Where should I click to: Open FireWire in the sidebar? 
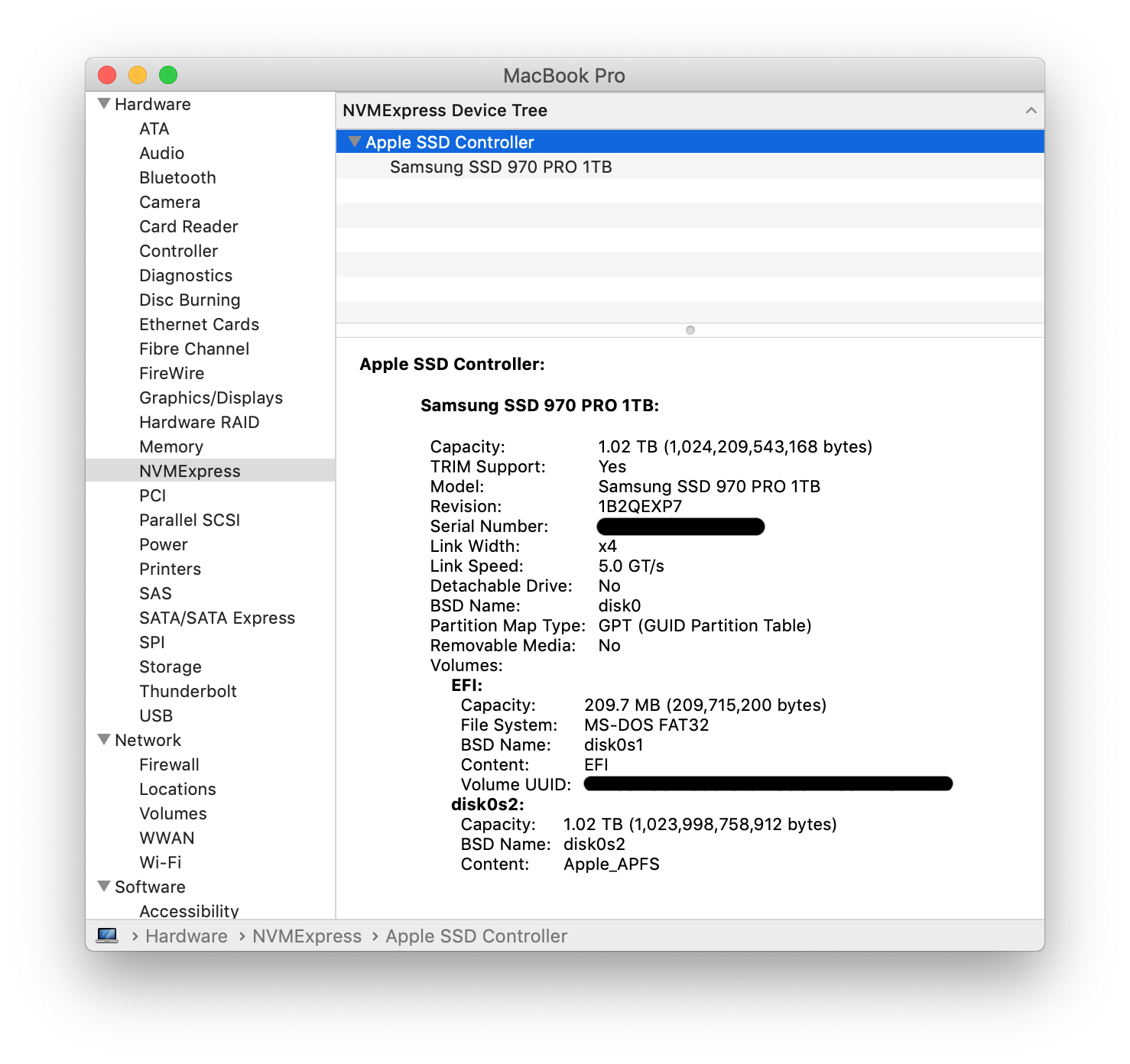click(172, 373)
